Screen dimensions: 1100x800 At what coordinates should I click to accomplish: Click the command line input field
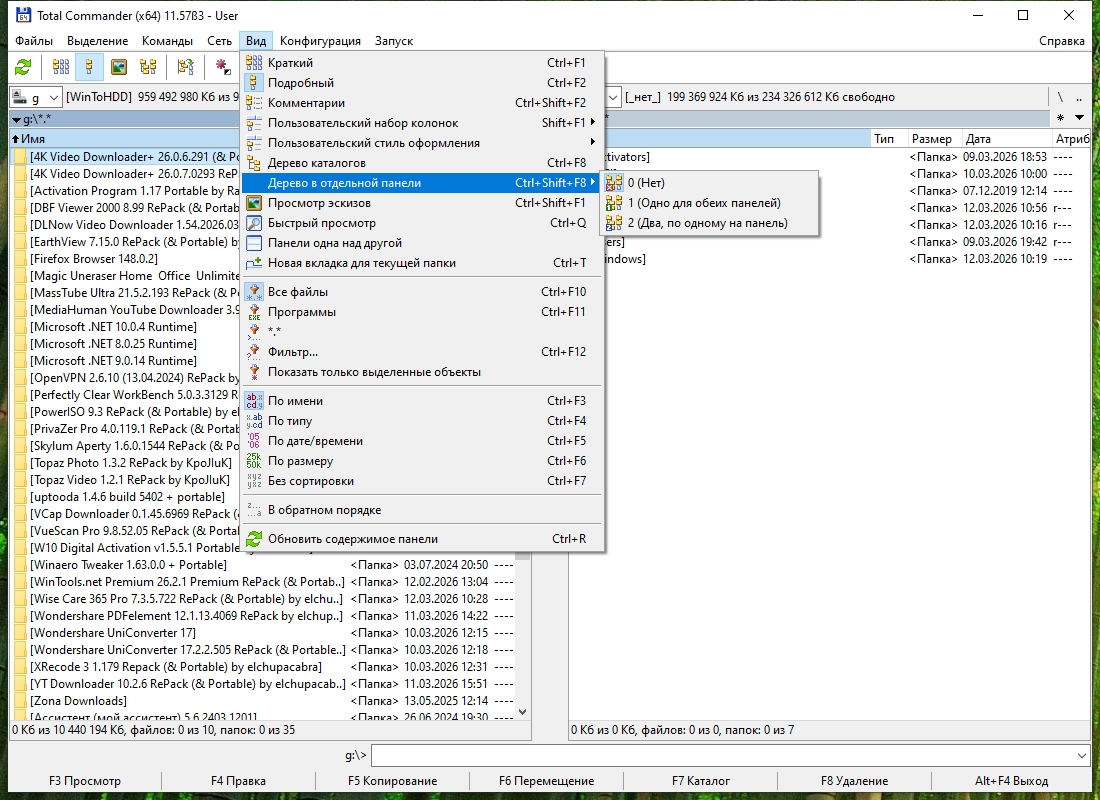coord(723,756)
